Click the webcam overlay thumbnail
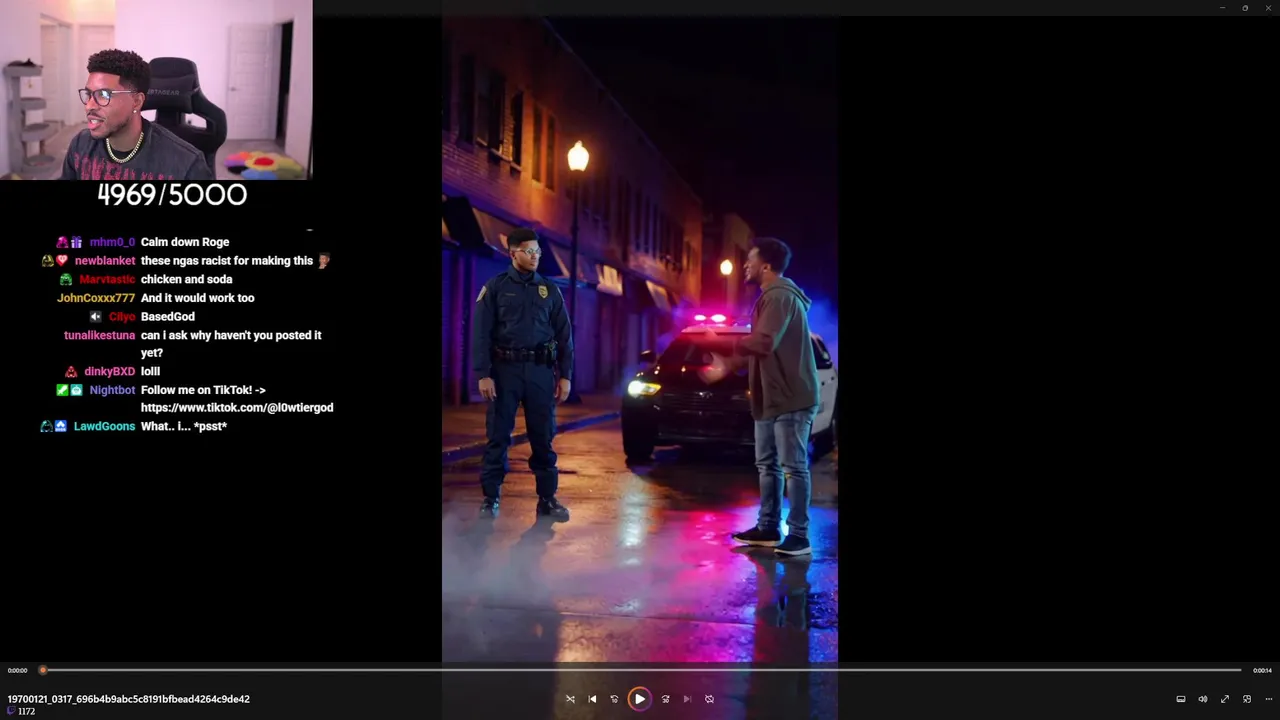Viewport: 1280px width, 720px height. (x=156, y=89)
